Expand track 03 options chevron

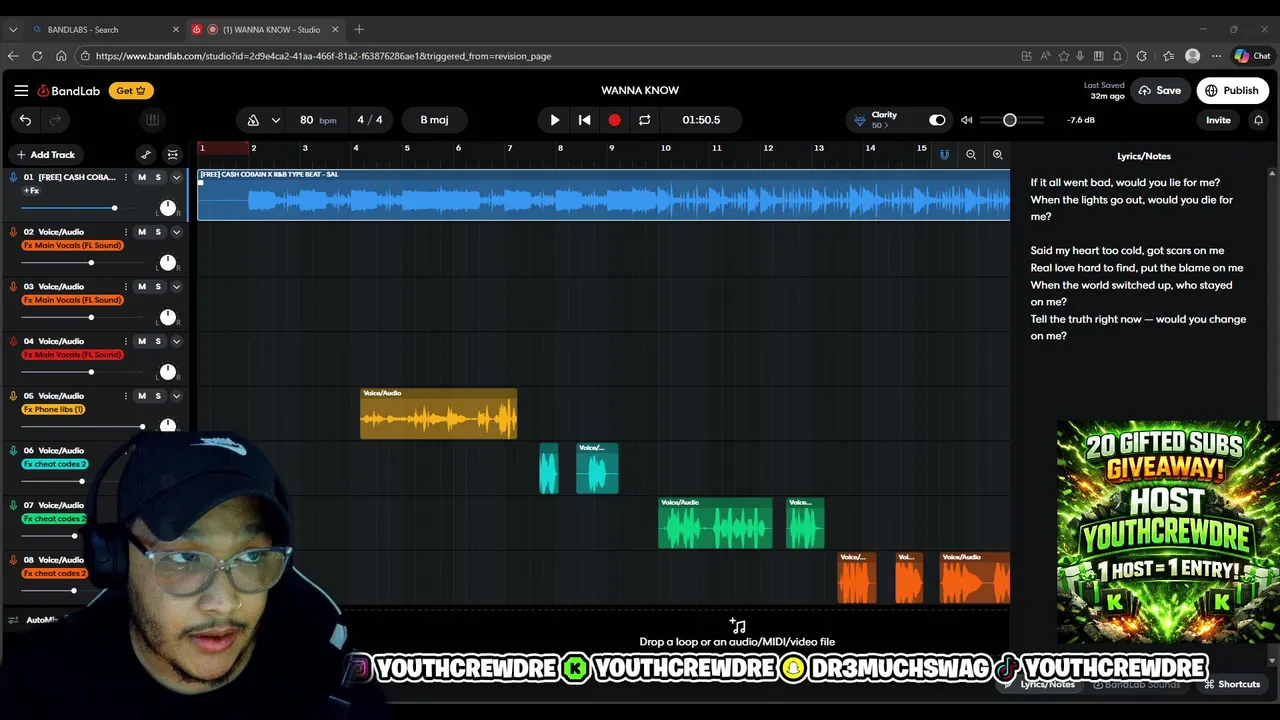pos(176,287)
